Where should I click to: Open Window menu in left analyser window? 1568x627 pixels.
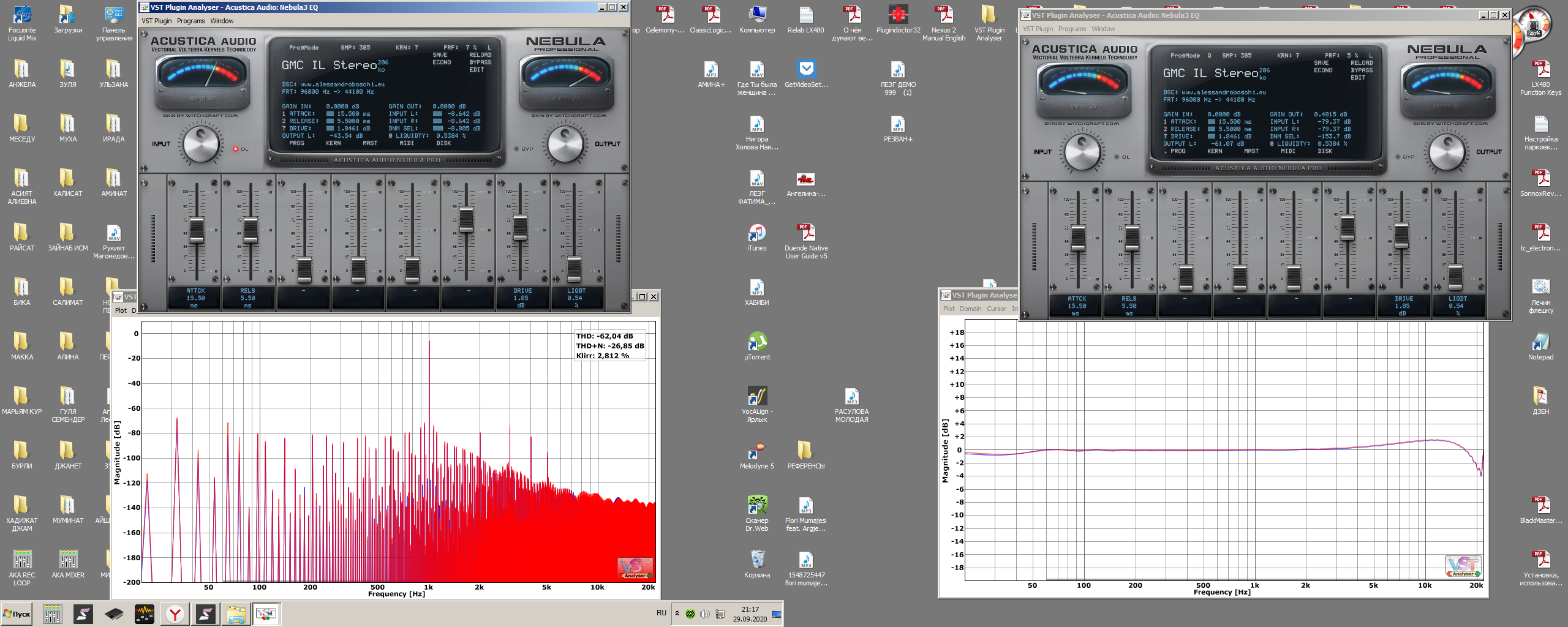(x=222, y=21)
